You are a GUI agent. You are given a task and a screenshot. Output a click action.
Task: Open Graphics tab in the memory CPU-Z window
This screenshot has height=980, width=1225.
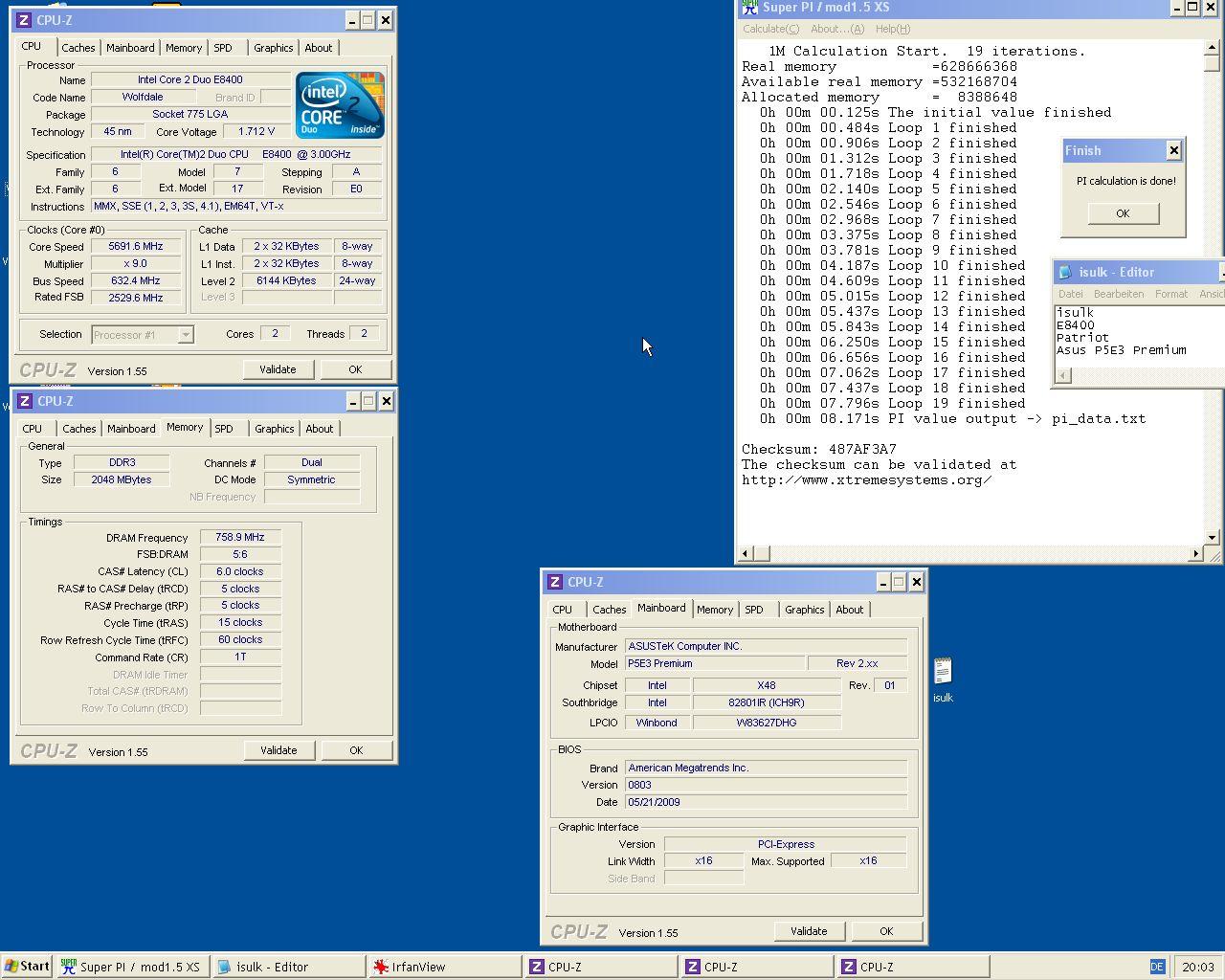tap(275, 429)
